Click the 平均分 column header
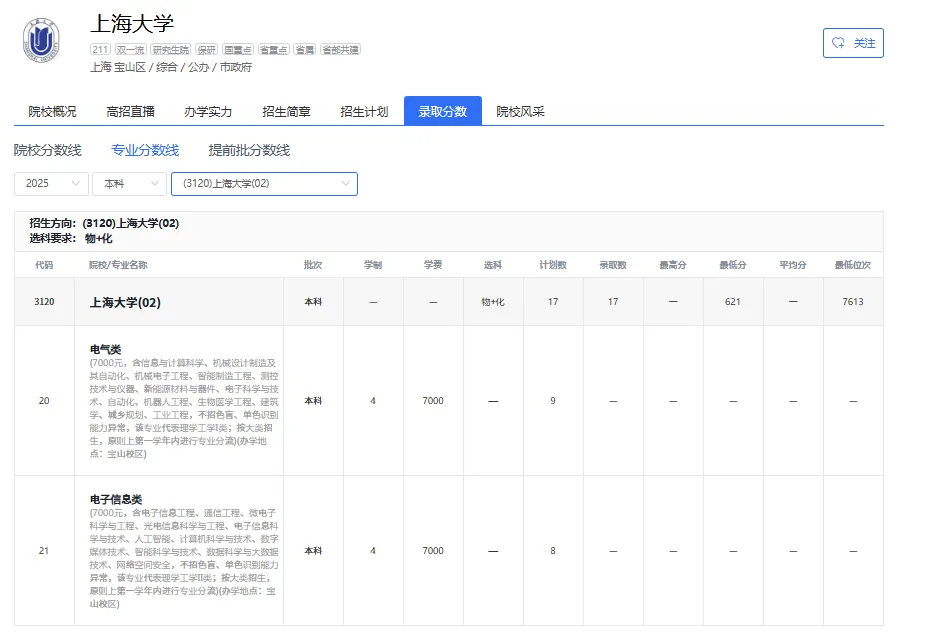The width and height of the screenshot is (939, 636). [793, 265]
